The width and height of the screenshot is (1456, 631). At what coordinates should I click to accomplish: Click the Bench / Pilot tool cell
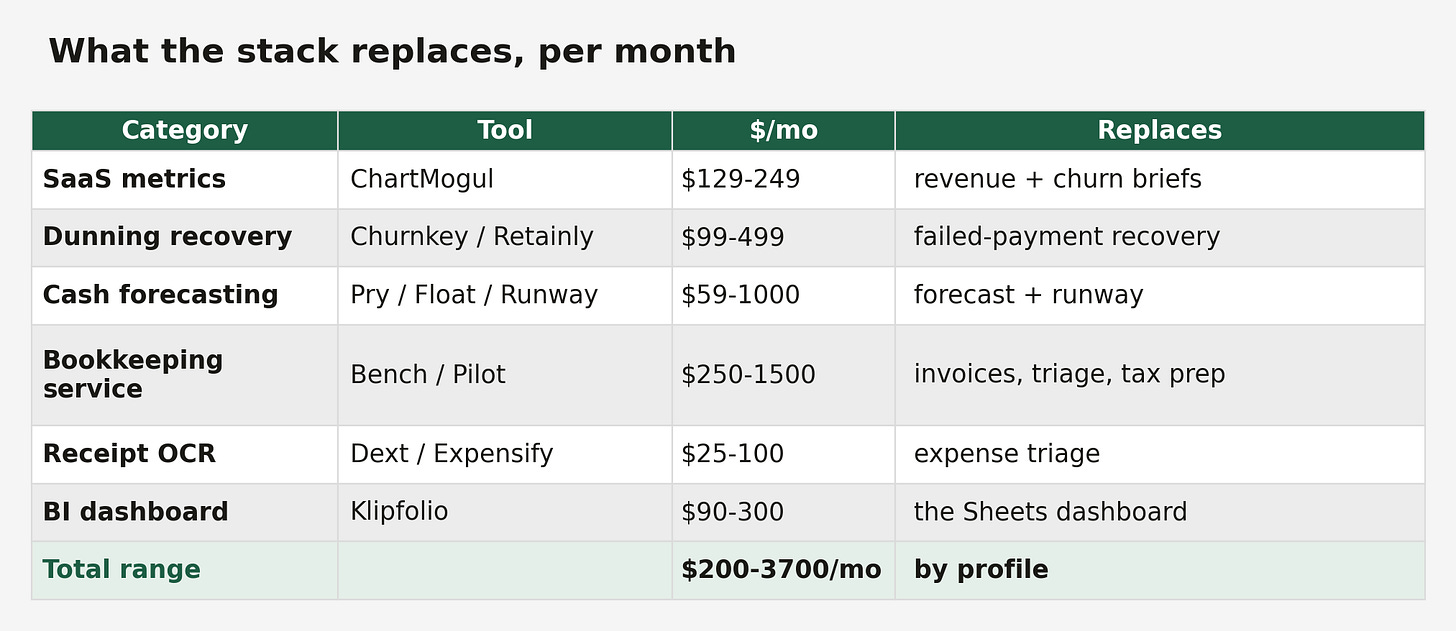point(505,375)
